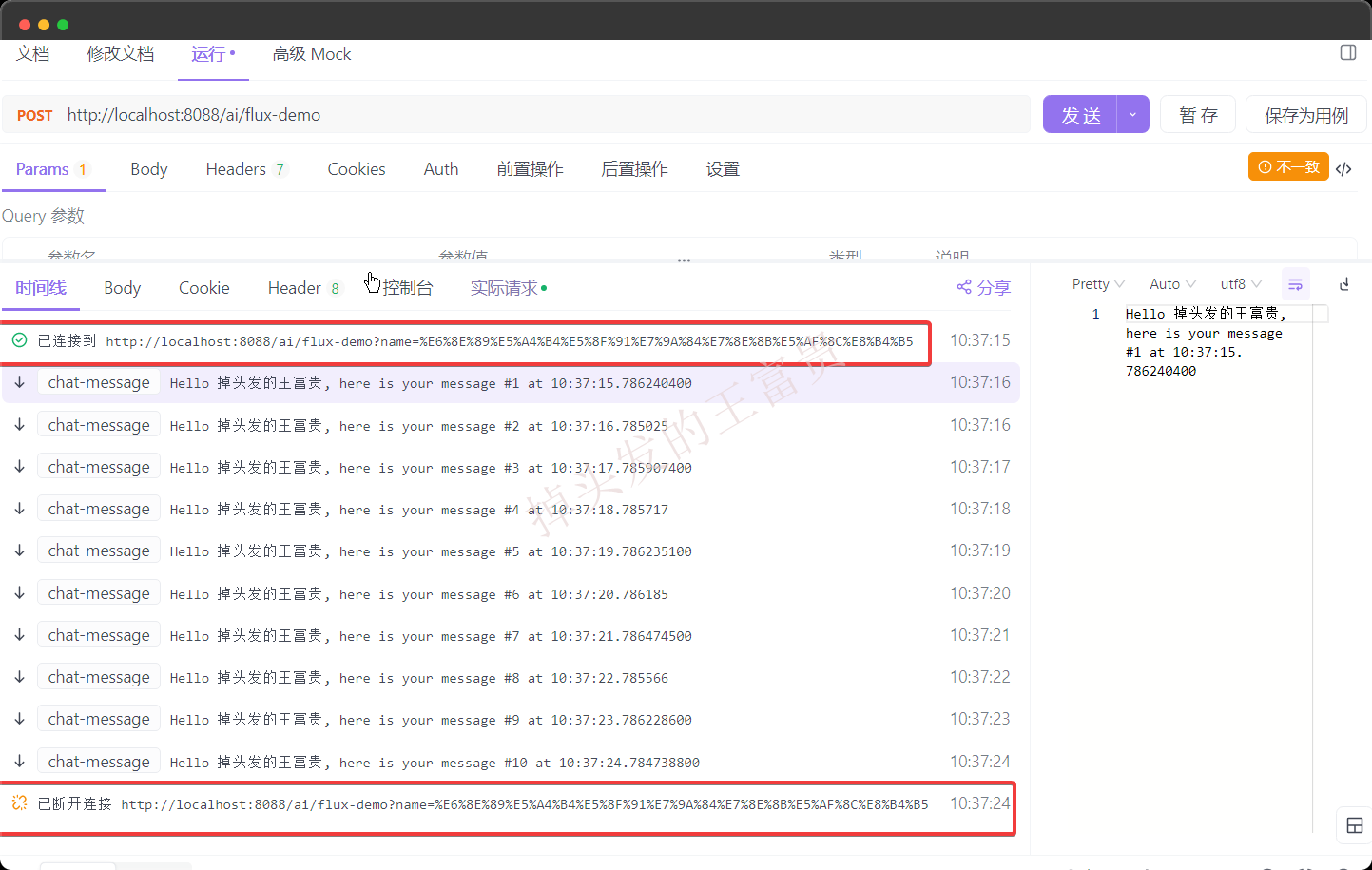The image size is (1372, 870).
Task: Click the arrow icon on message #7 row
Action: tap(19, 635)
